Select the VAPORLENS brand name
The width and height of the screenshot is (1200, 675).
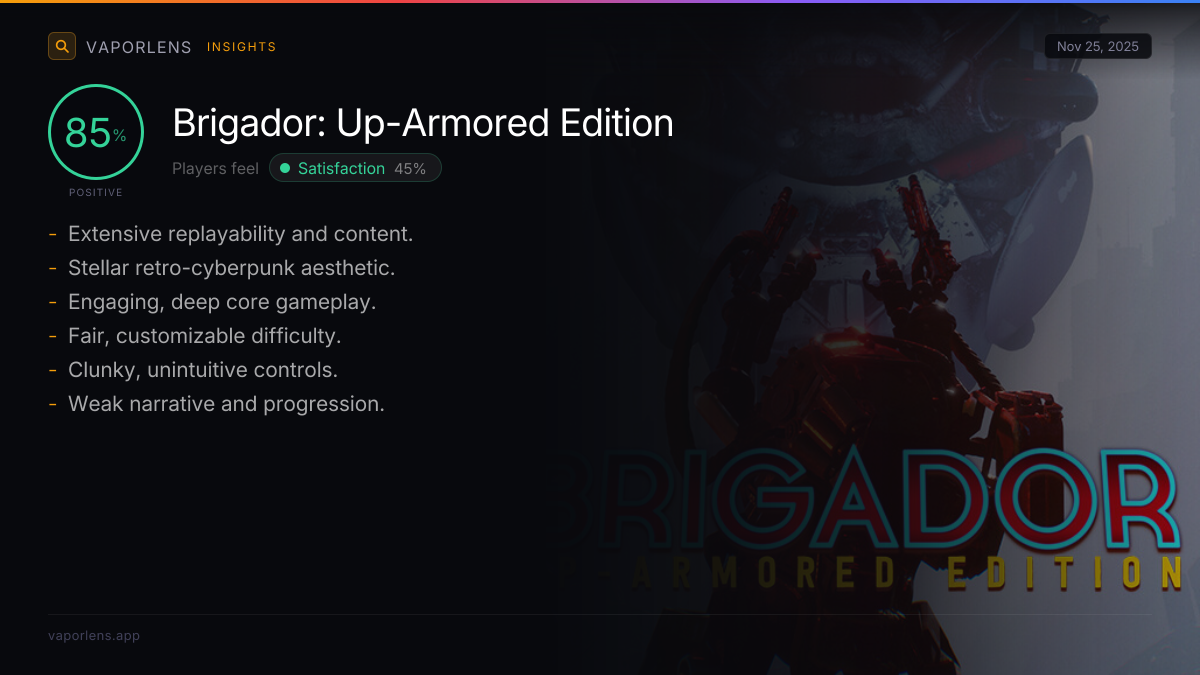coord(139,47)
